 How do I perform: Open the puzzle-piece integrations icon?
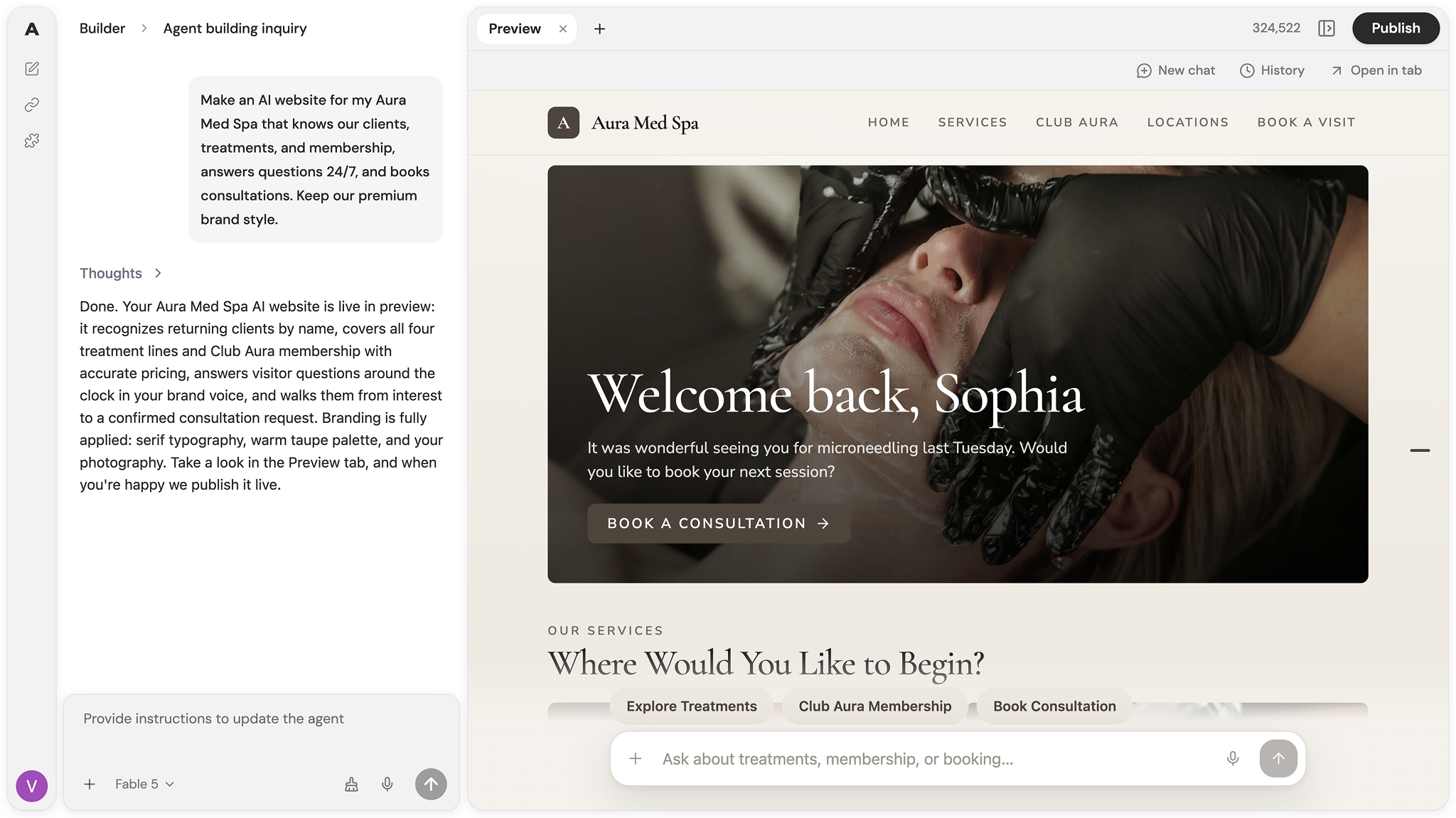[32, 141]
